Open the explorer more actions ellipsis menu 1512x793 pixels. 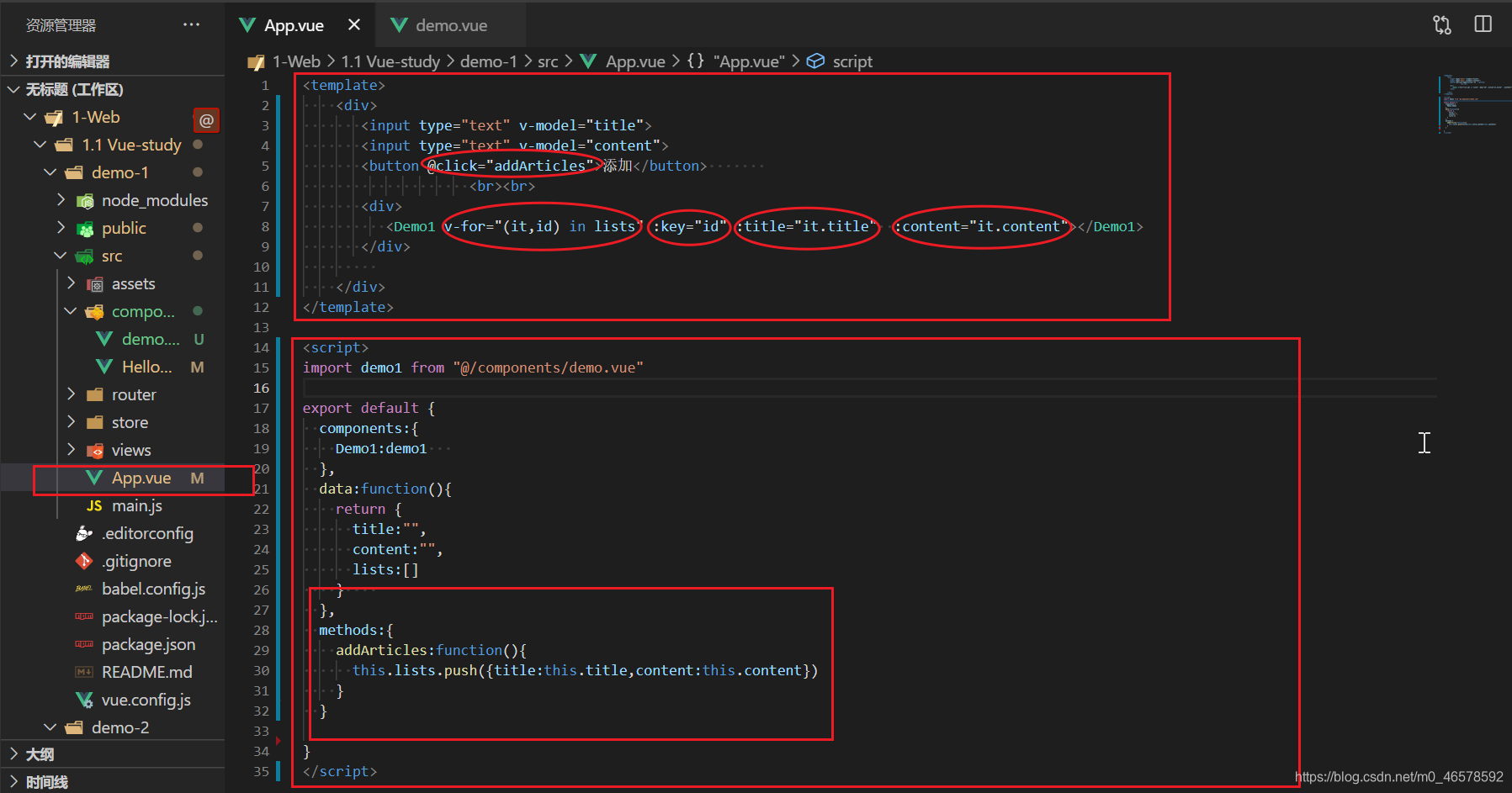(191, 25)
